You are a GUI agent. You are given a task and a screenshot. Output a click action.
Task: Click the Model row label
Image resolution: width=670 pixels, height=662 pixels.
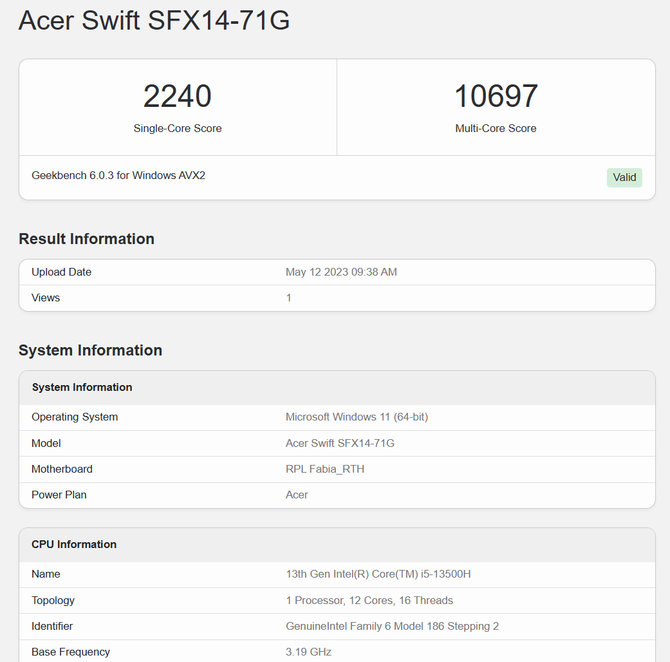click(x=46, y=443)
